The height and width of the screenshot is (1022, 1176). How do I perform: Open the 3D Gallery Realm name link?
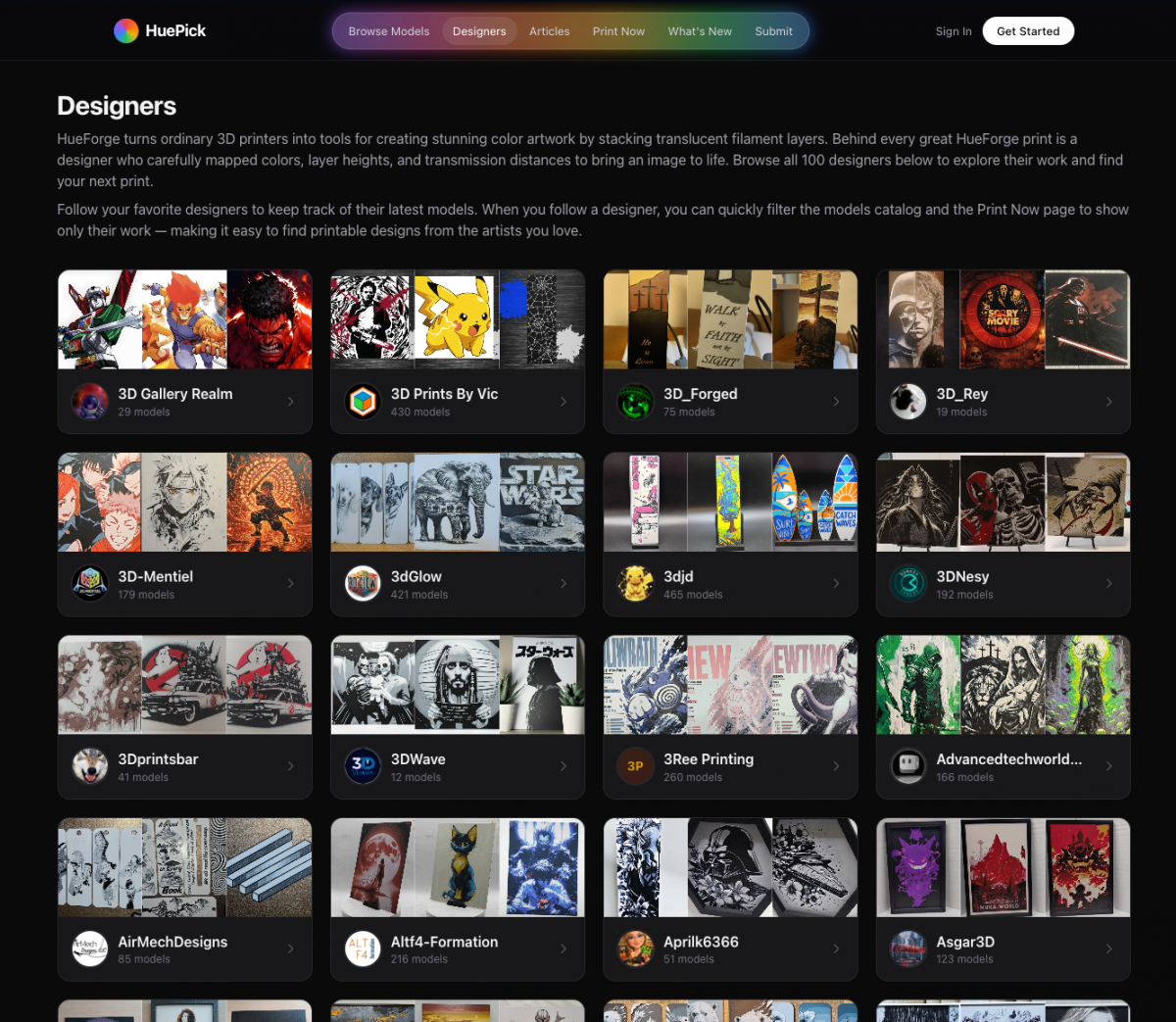[x=175, y=394]
